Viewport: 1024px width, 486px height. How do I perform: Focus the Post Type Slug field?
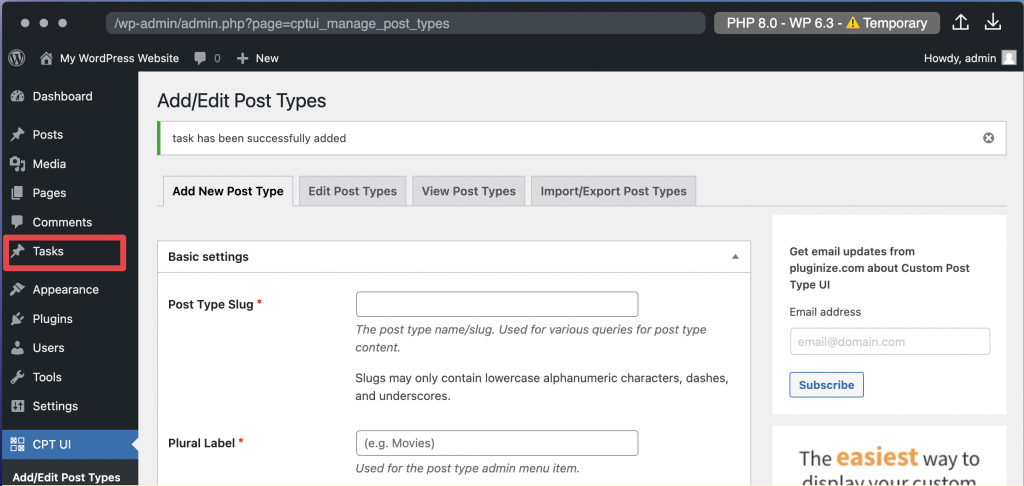[x=497, y=304]
